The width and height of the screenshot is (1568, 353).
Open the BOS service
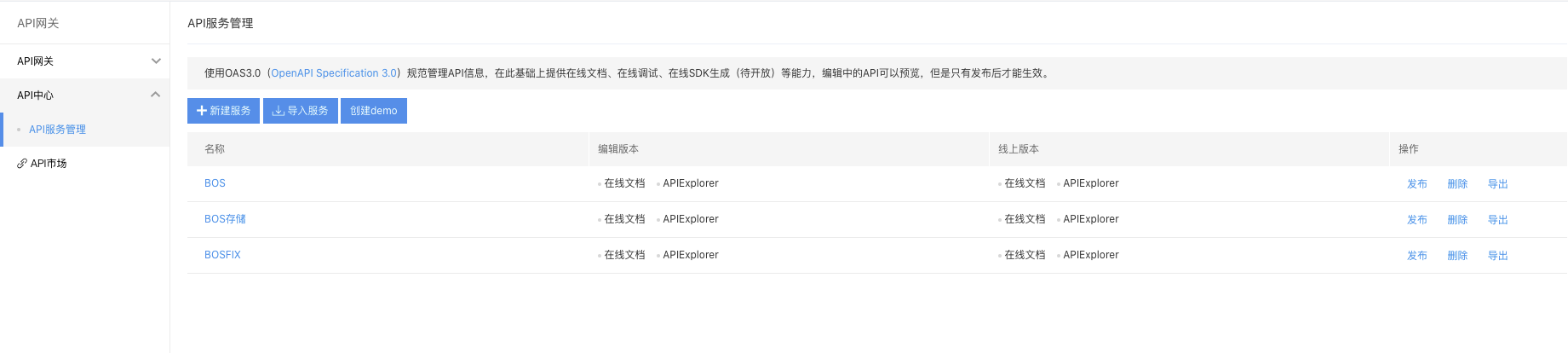point(215,183)
